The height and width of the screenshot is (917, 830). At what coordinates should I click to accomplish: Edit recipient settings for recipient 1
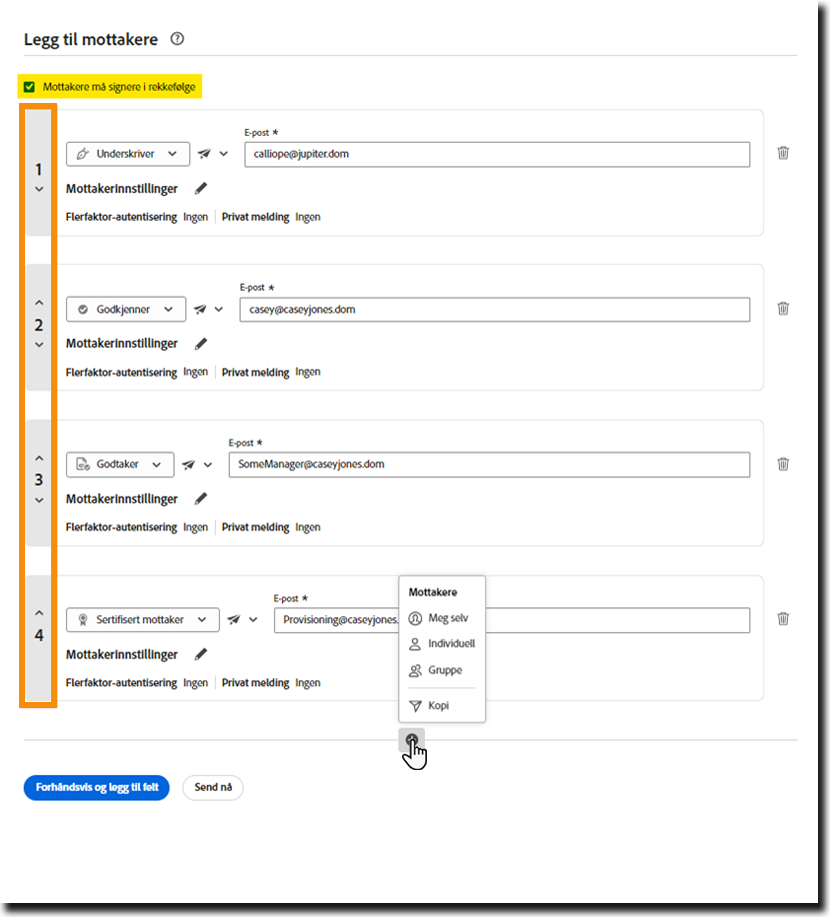pyautogui.click(x=201, y=188)
